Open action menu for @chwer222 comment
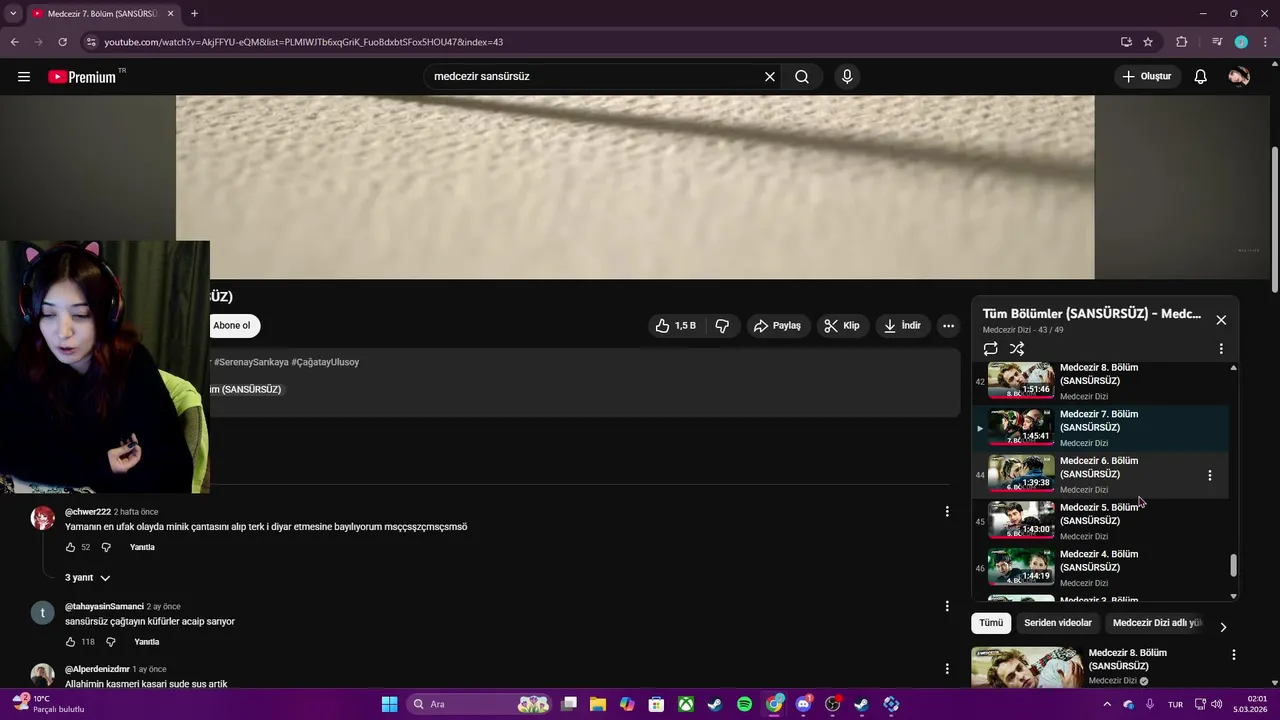Screen dimensions: 1280x720 (x=947, y=511)
